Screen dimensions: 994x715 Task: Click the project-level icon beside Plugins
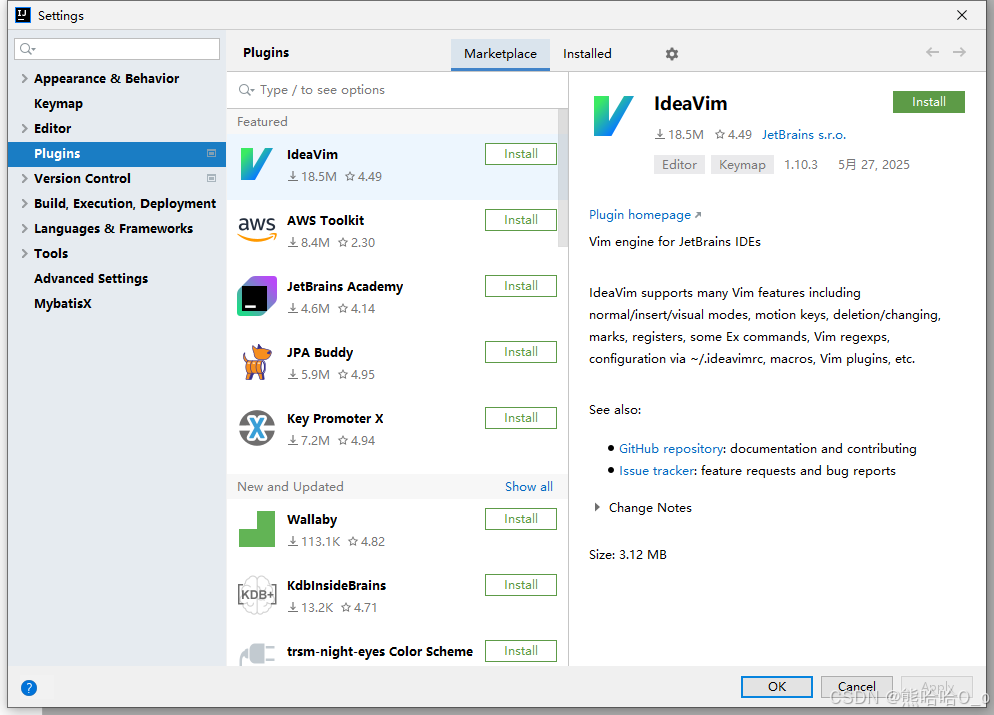point(211,153)
